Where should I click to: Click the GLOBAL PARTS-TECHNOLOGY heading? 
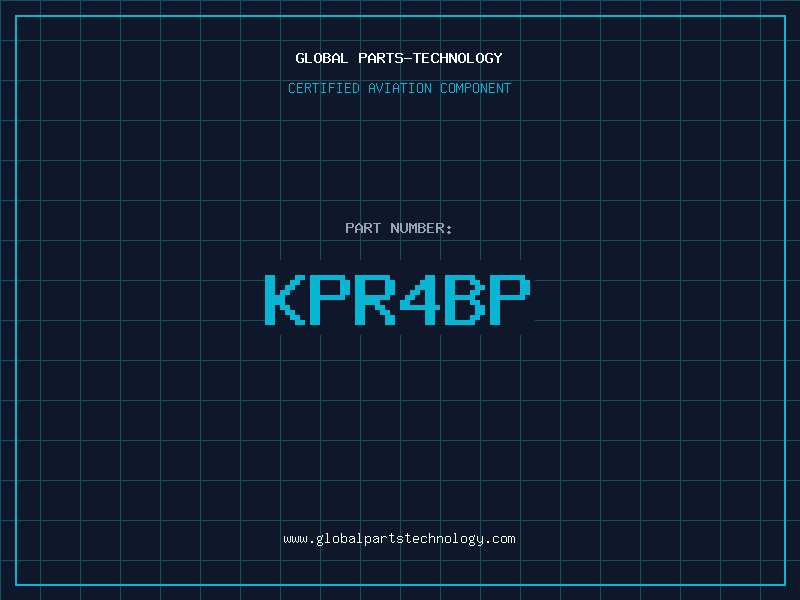click(x=399, y=58)
